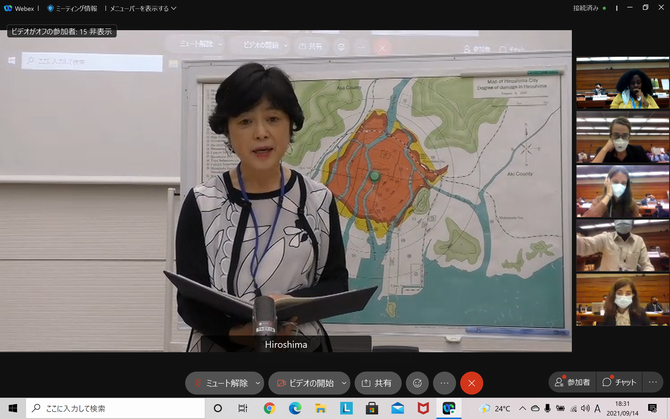Open the emoji reactions icon
Image resolution: width=670 pixels, height=419 pixels.
pos(417,383)
